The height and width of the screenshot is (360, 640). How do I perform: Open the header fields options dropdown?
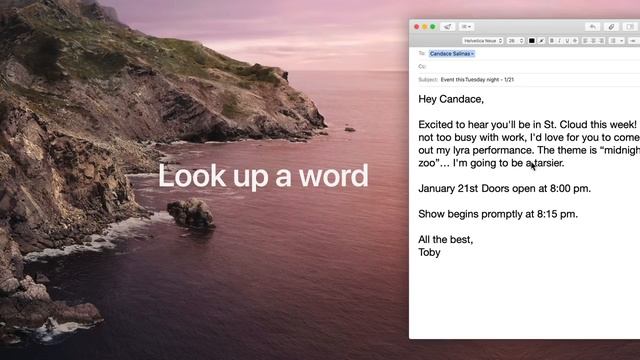click(466, 27)
